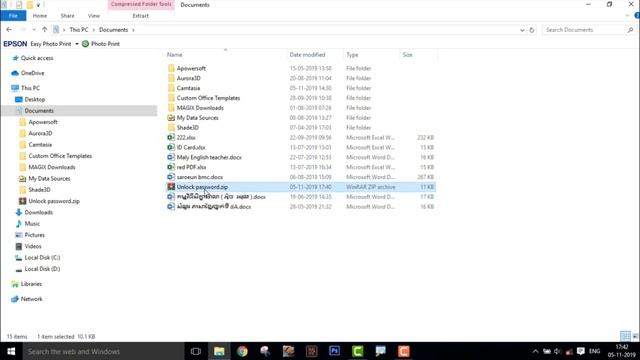This screenshot has height=360, width=640.
Task: Click the volume icon in system tray
Action: pyautogui.click(x=558, y=351)
